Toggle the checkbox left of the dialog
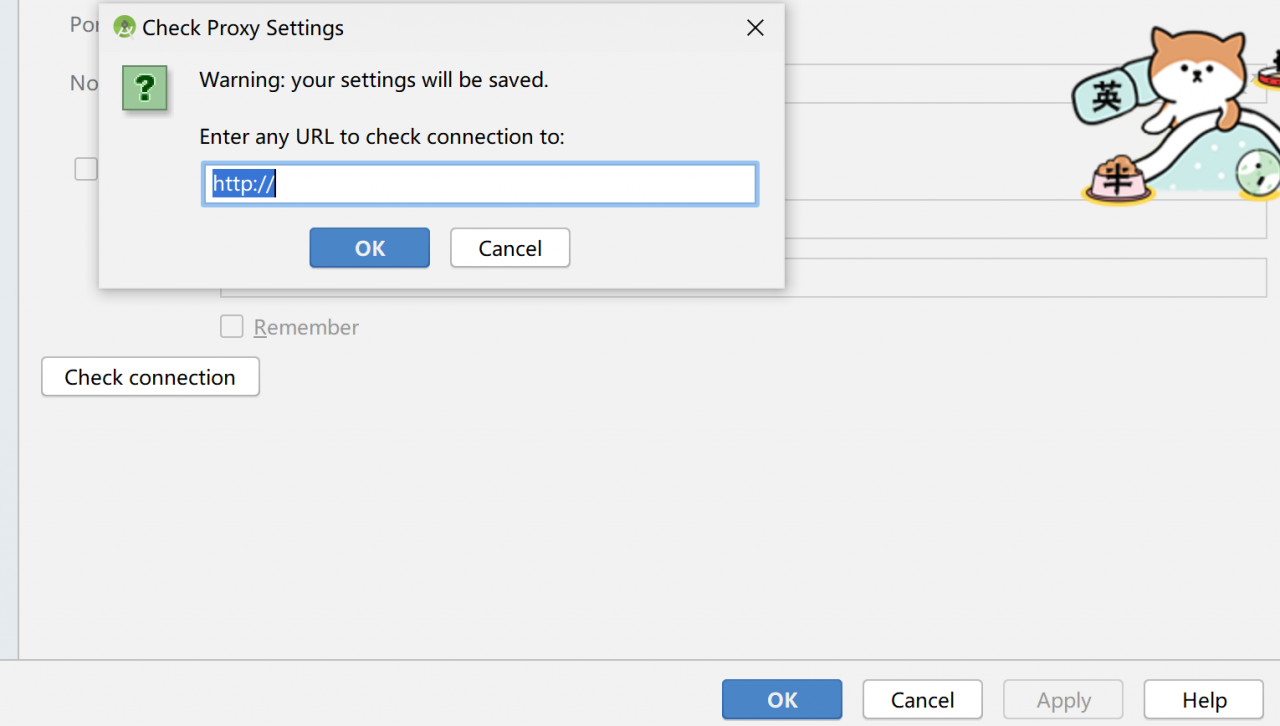 click(86, 169)
